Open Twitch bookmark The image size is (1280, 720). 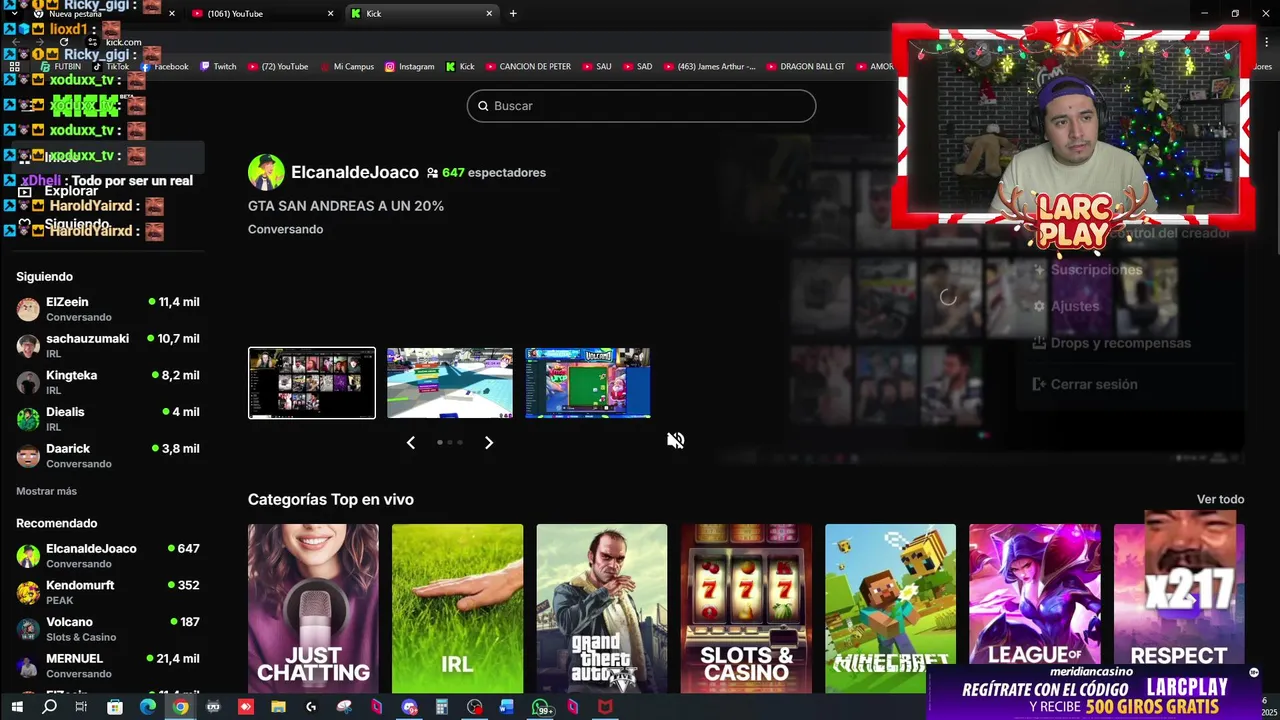pyautogui.click(x=218, y=67)
